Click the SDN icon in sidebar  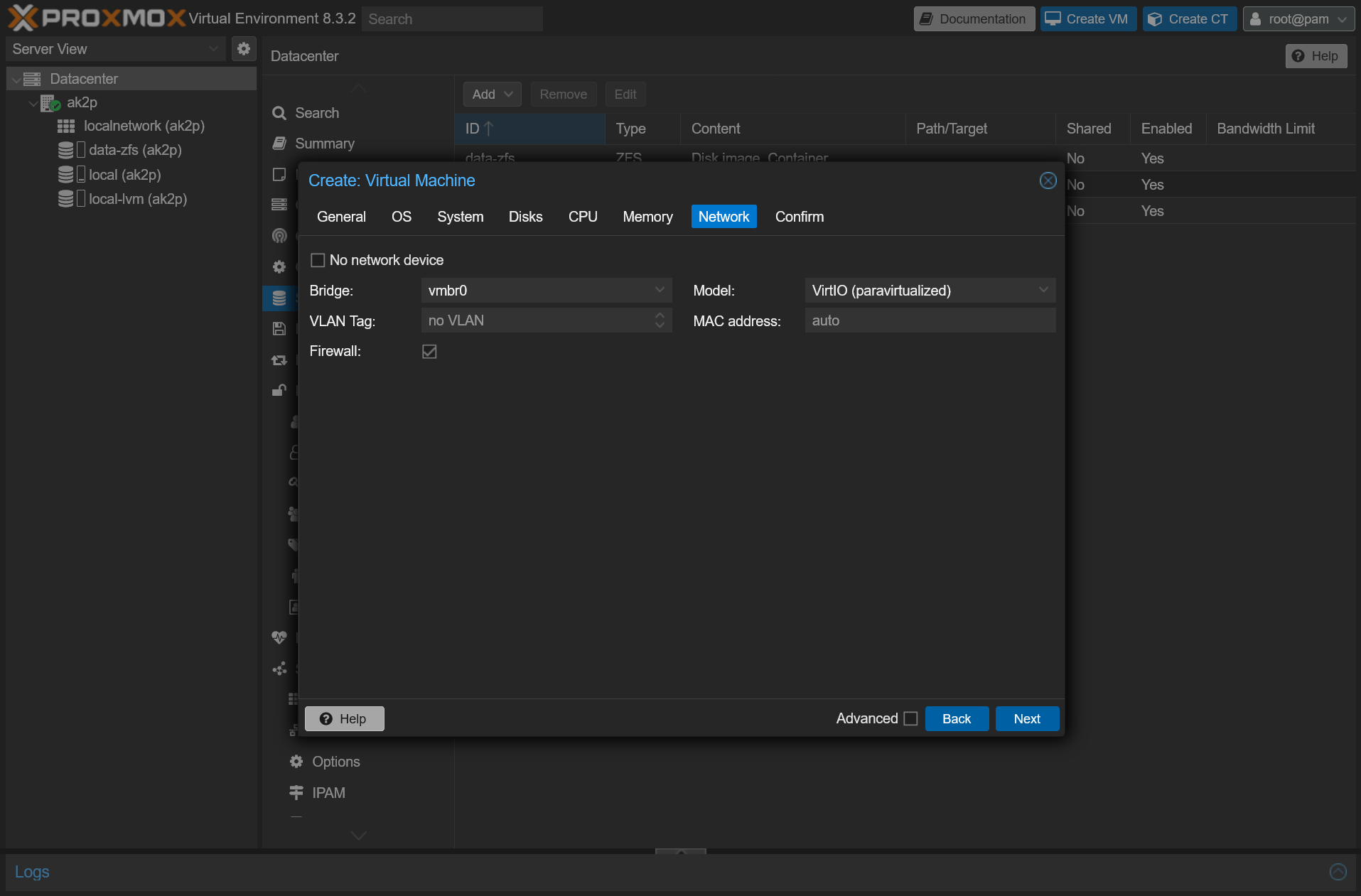tap(279, 669)
